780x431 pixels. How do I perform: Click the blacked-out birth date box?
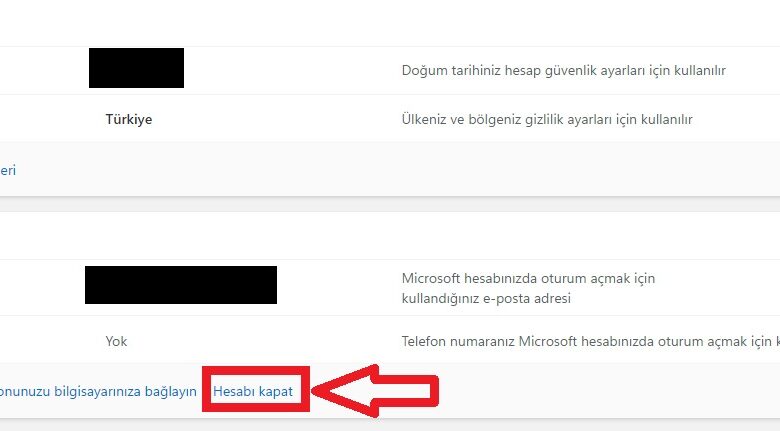coord(136,68)
